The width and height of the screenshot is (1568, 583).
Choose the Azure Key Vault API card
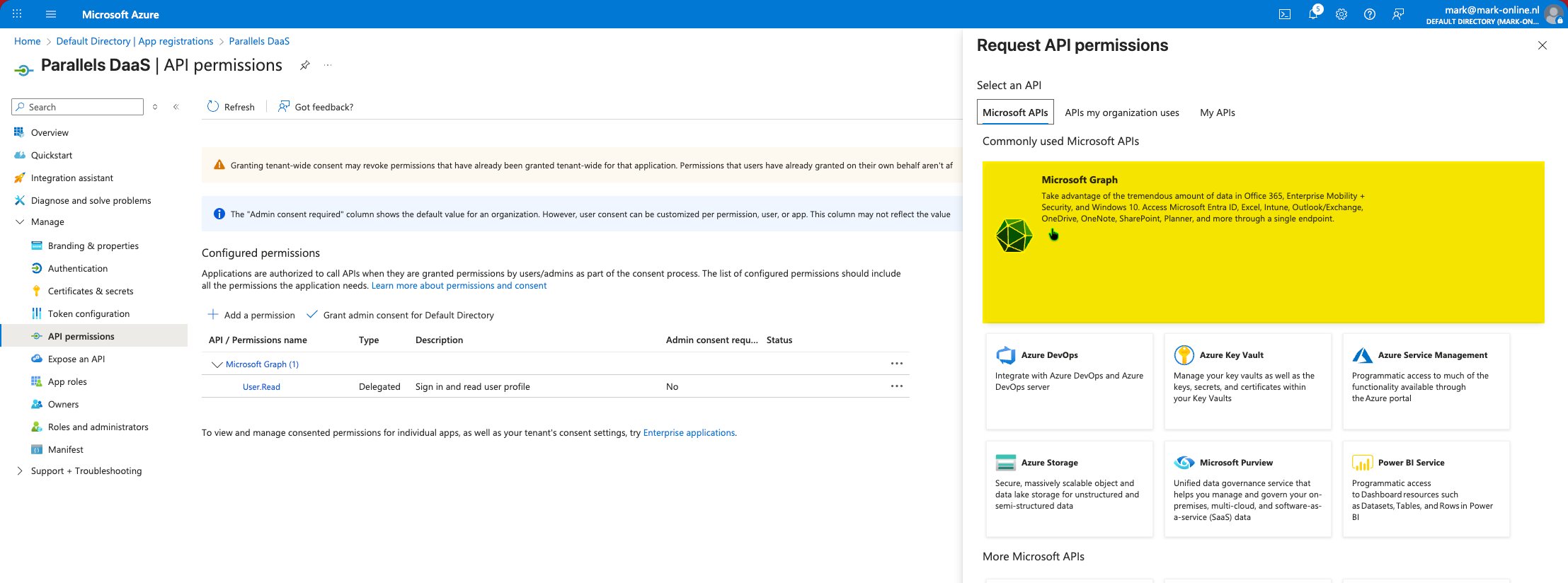click(x=1247, y=381)
